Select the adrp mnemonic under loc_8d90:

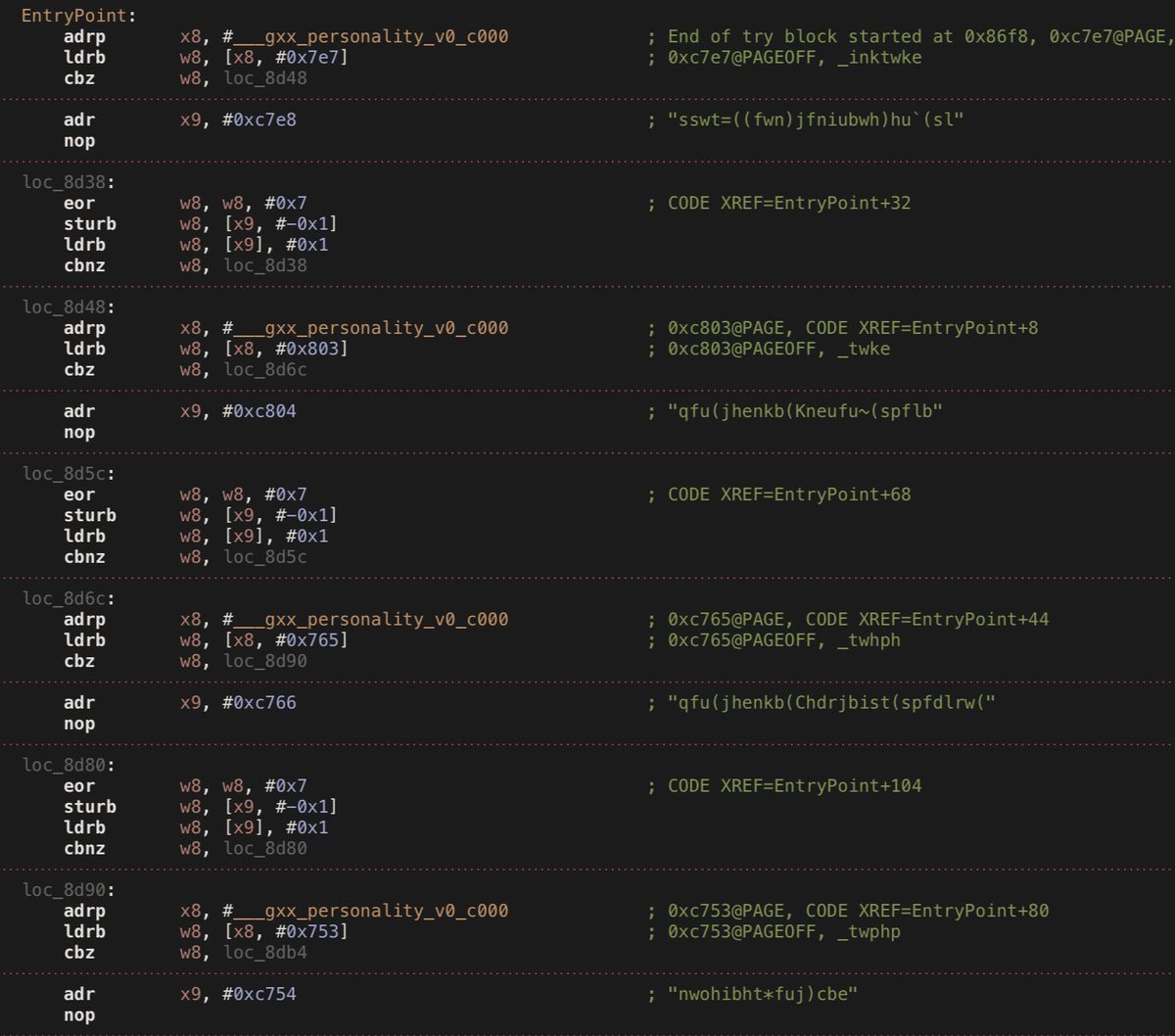pyautogui.click(x=84, y=911)
